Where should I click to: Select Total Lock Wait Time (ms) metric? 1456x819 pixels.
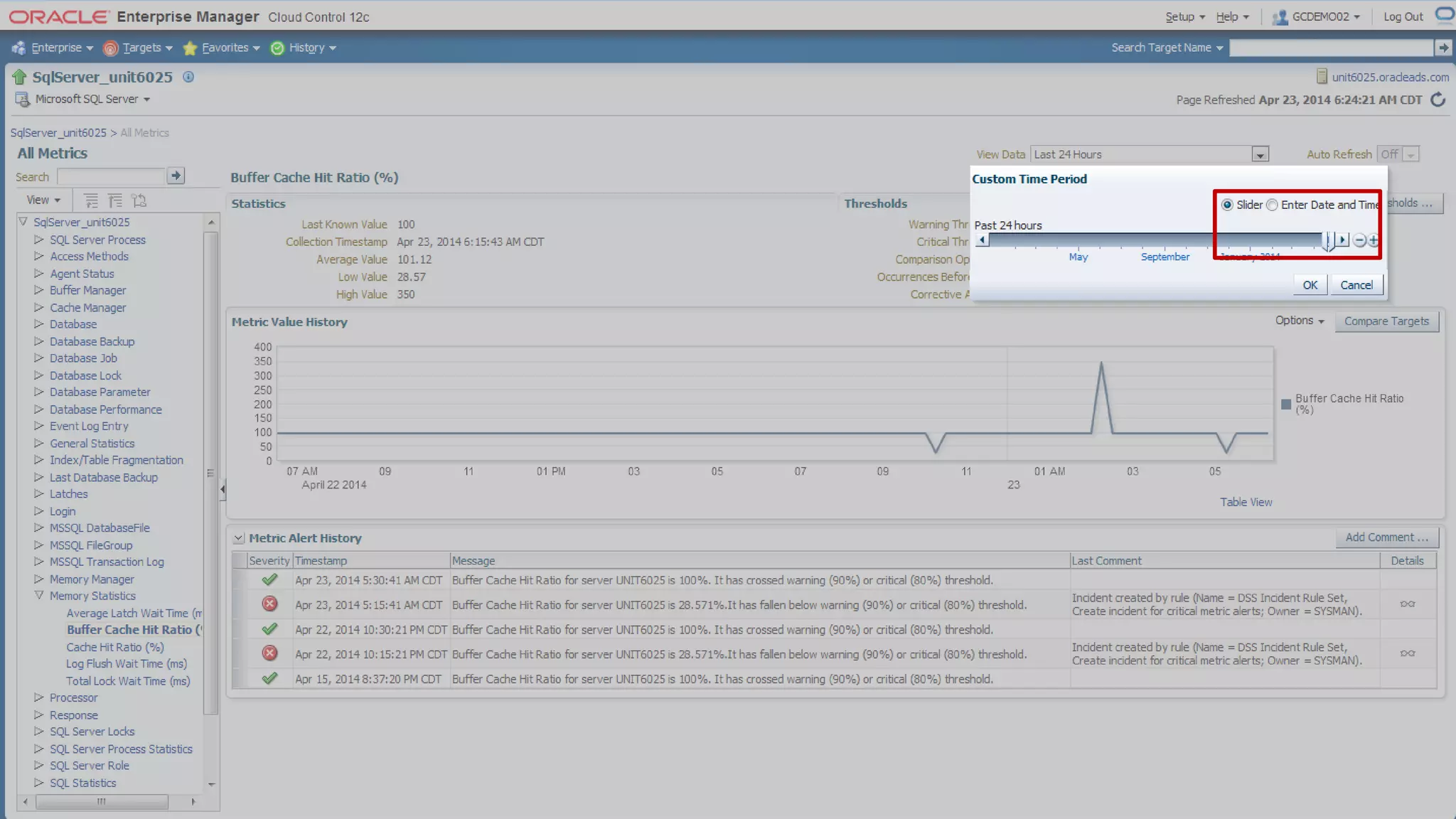click(128, 680)
